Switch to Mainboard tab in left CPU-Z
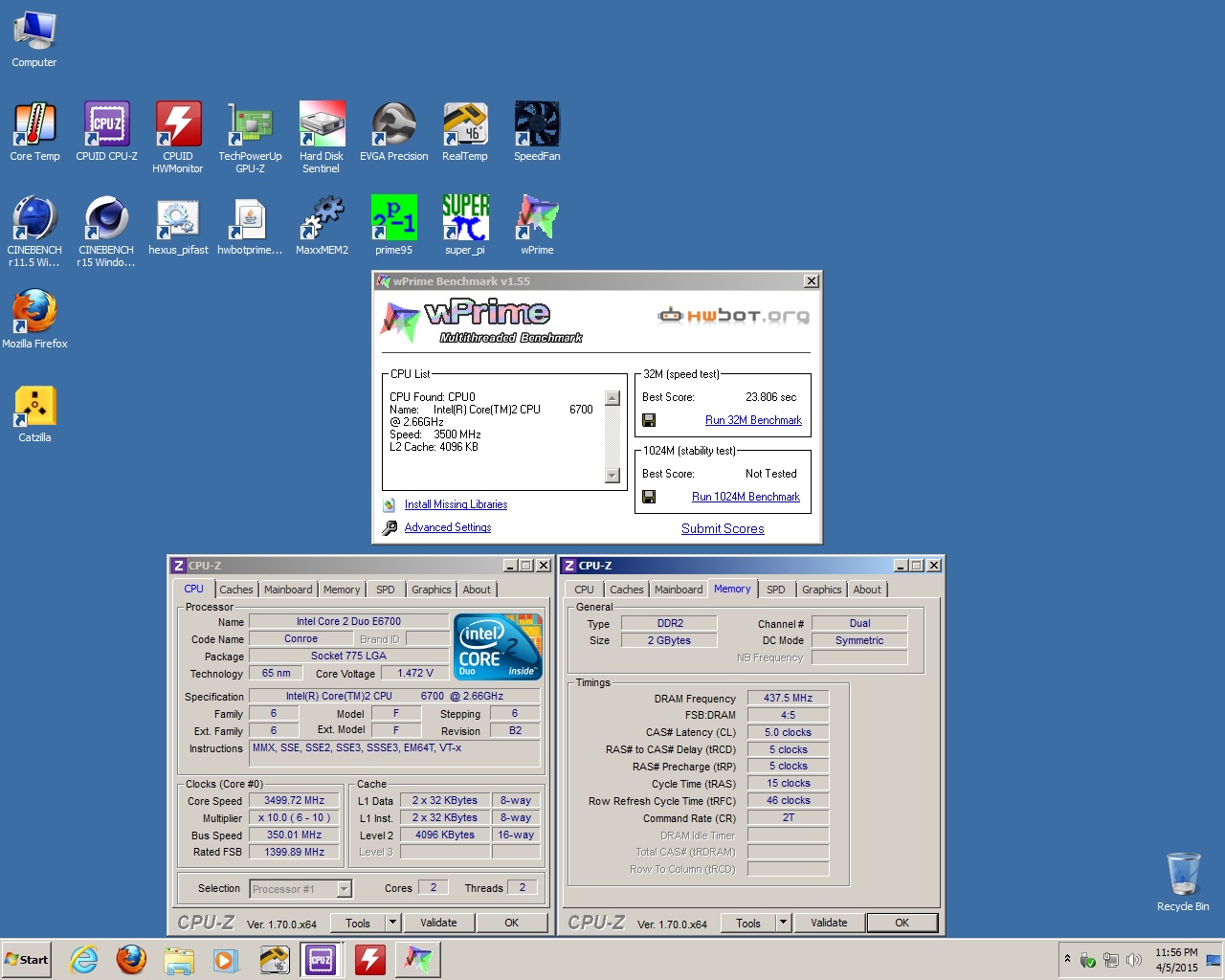1225x980 pixels. [x=288, y=590]
